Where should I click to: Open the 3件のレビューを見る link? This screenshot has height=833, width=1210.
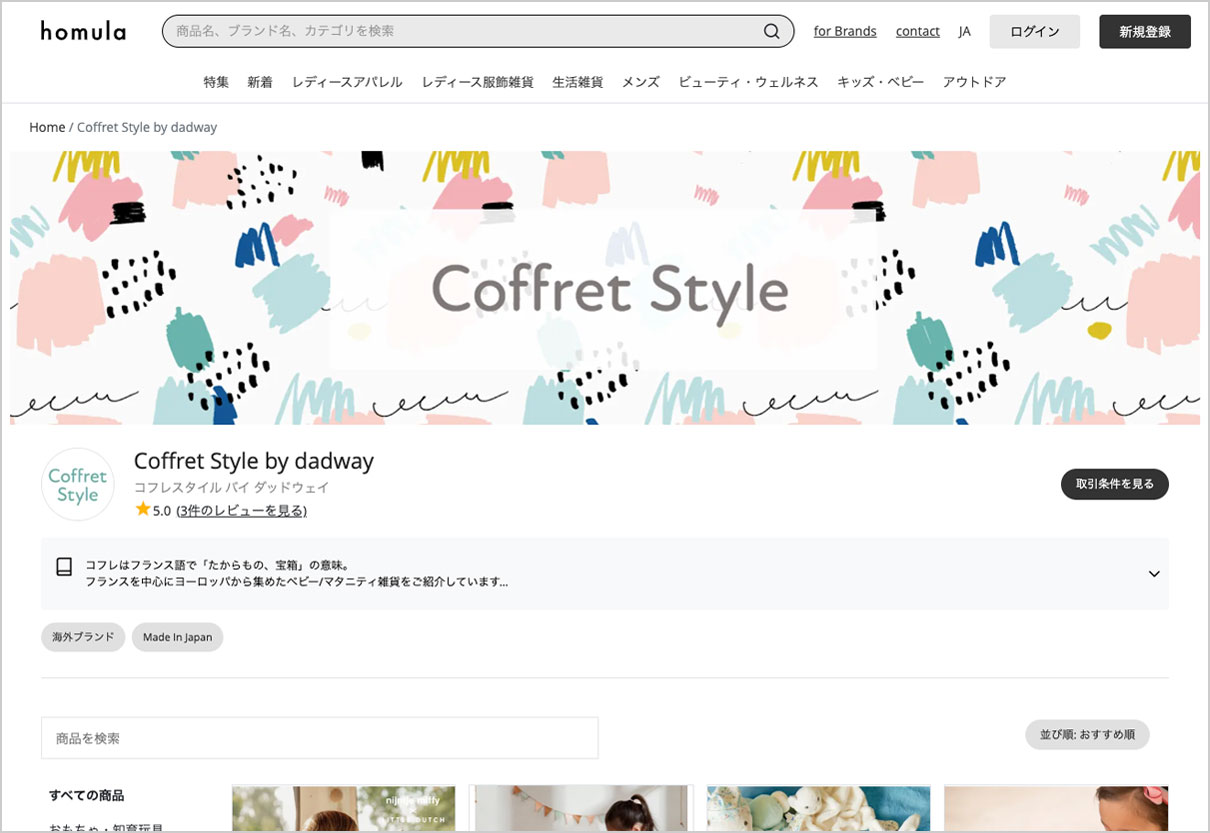tap(242, 510)
